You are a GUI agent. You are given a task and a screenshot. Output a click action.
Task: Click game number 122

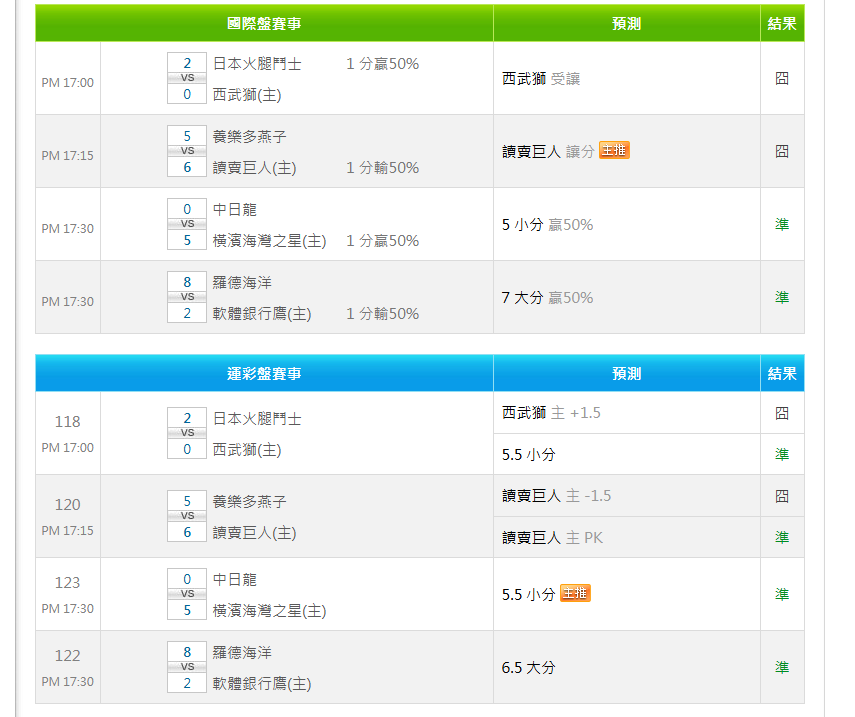pos(68,655)
